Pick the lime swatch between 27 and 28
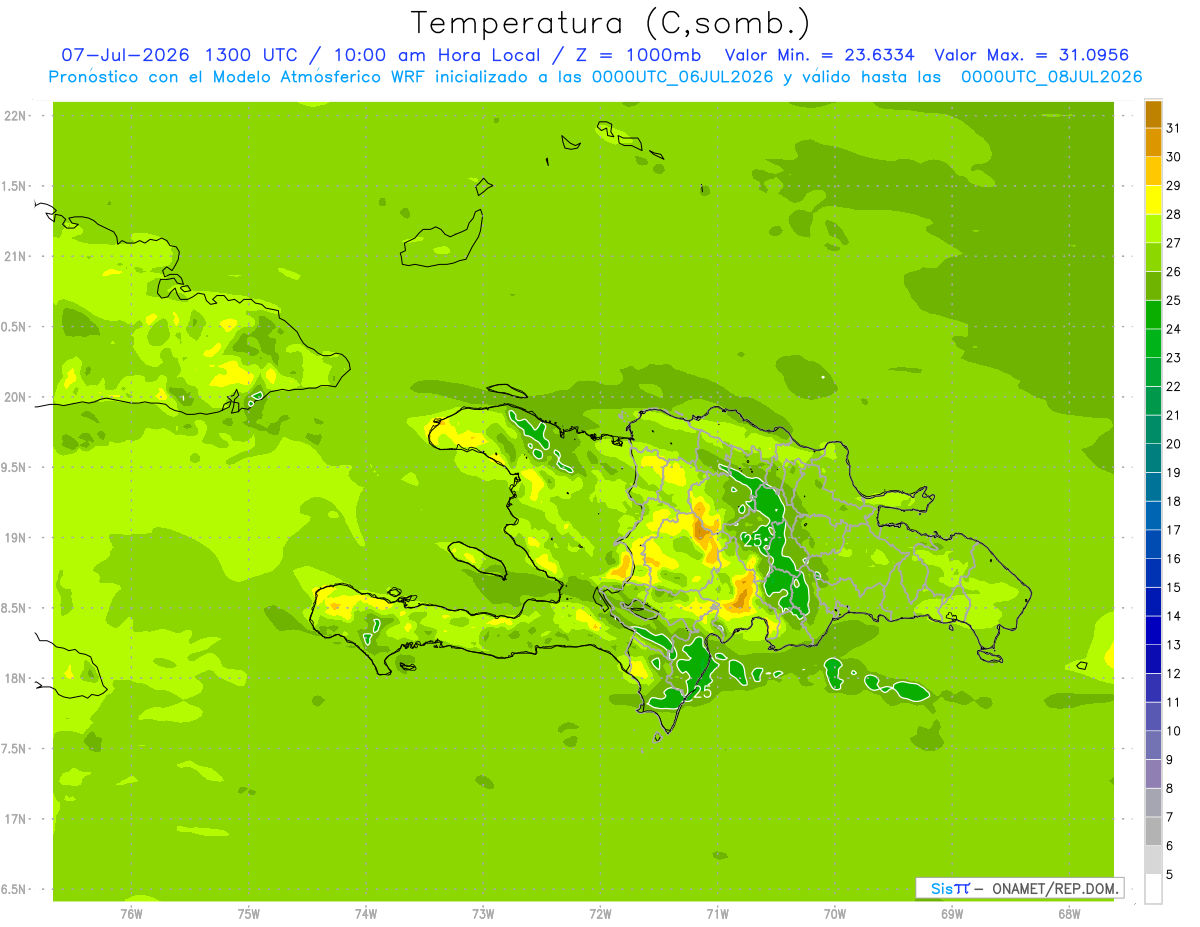Screen dimensions: 1200x927 (1153, 229)
